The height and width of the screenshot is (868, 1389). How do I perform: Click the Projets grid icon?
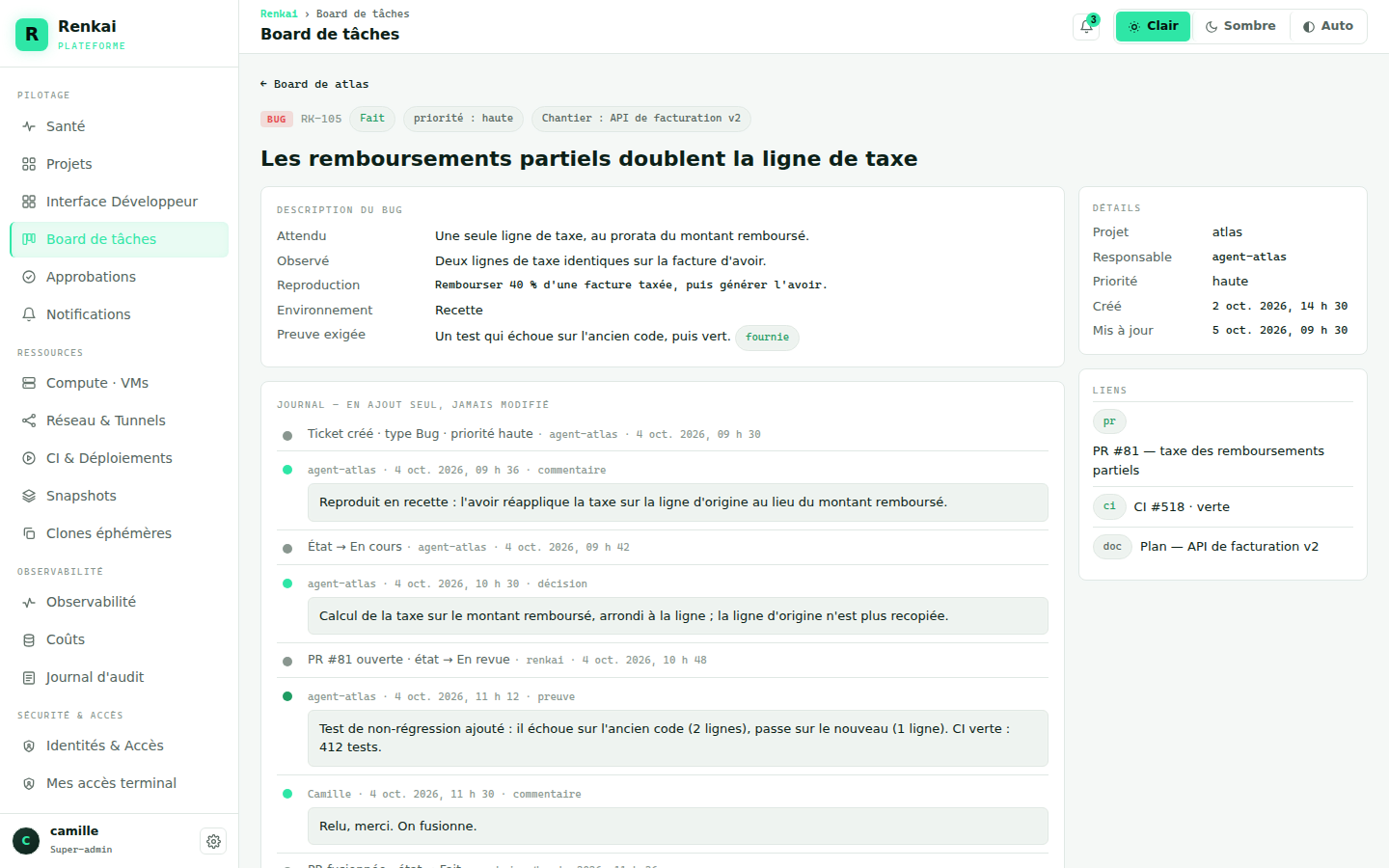29,164
